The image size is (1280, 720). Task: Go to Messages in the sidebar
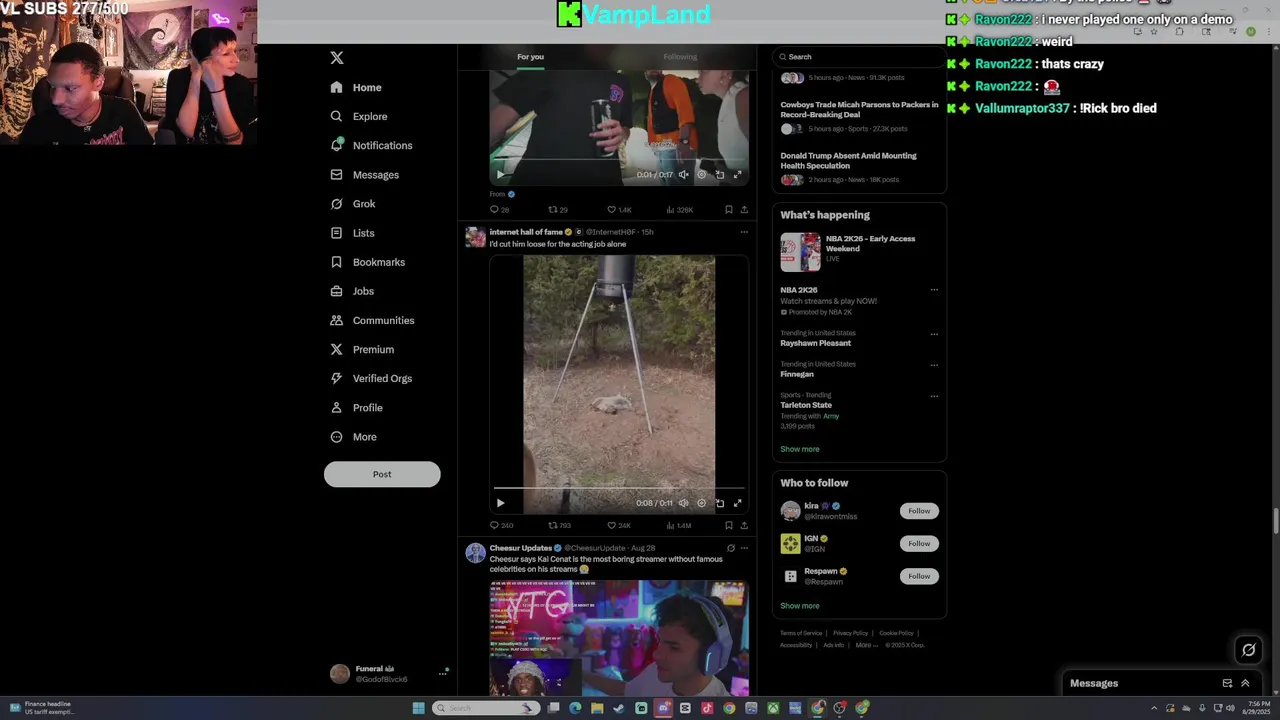tap(365, 175)
